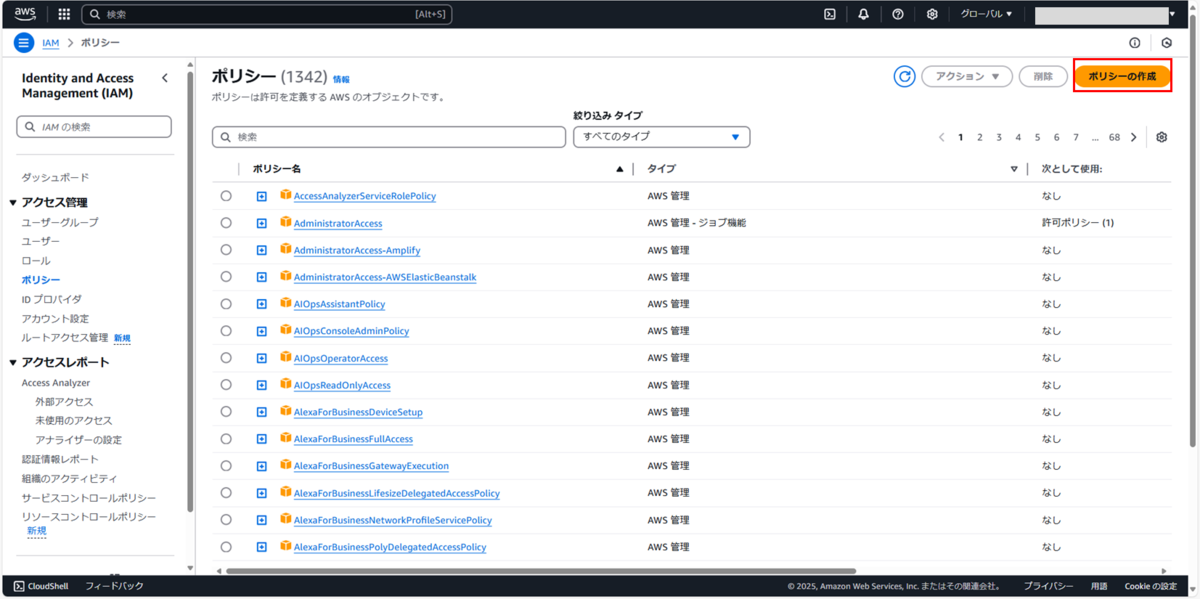Open the すべてのタイプ filter dropdown
Viewport: 1200px width, 599px height.
[661, 137]
